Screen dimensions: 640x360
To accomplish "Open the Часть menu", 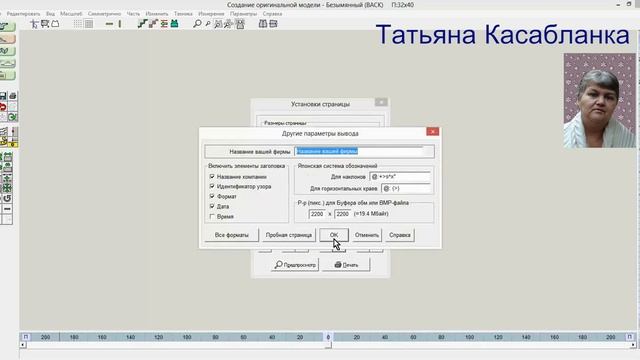I will [x=133, y=14].
